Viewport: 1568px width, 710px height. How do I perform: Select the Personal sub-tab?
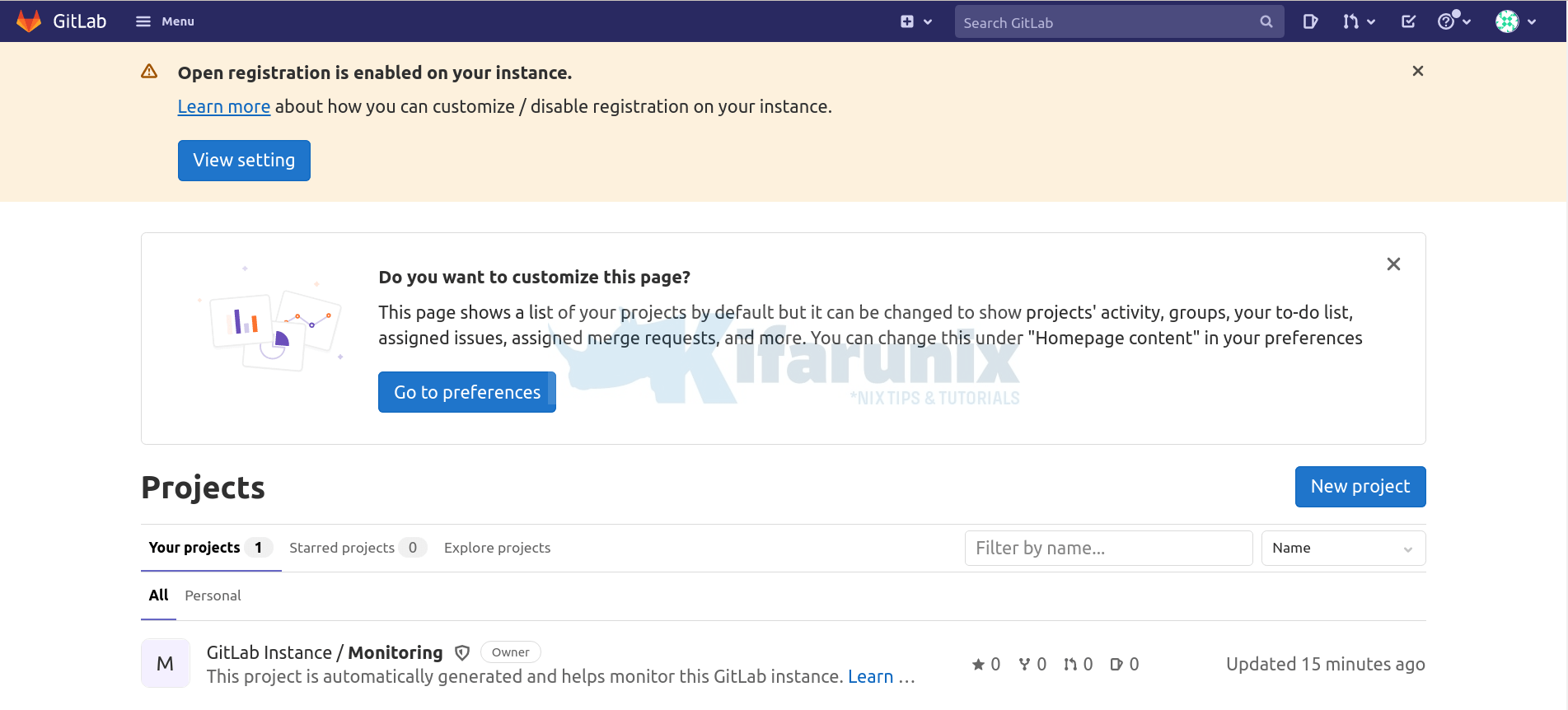[x=213, y=596]
